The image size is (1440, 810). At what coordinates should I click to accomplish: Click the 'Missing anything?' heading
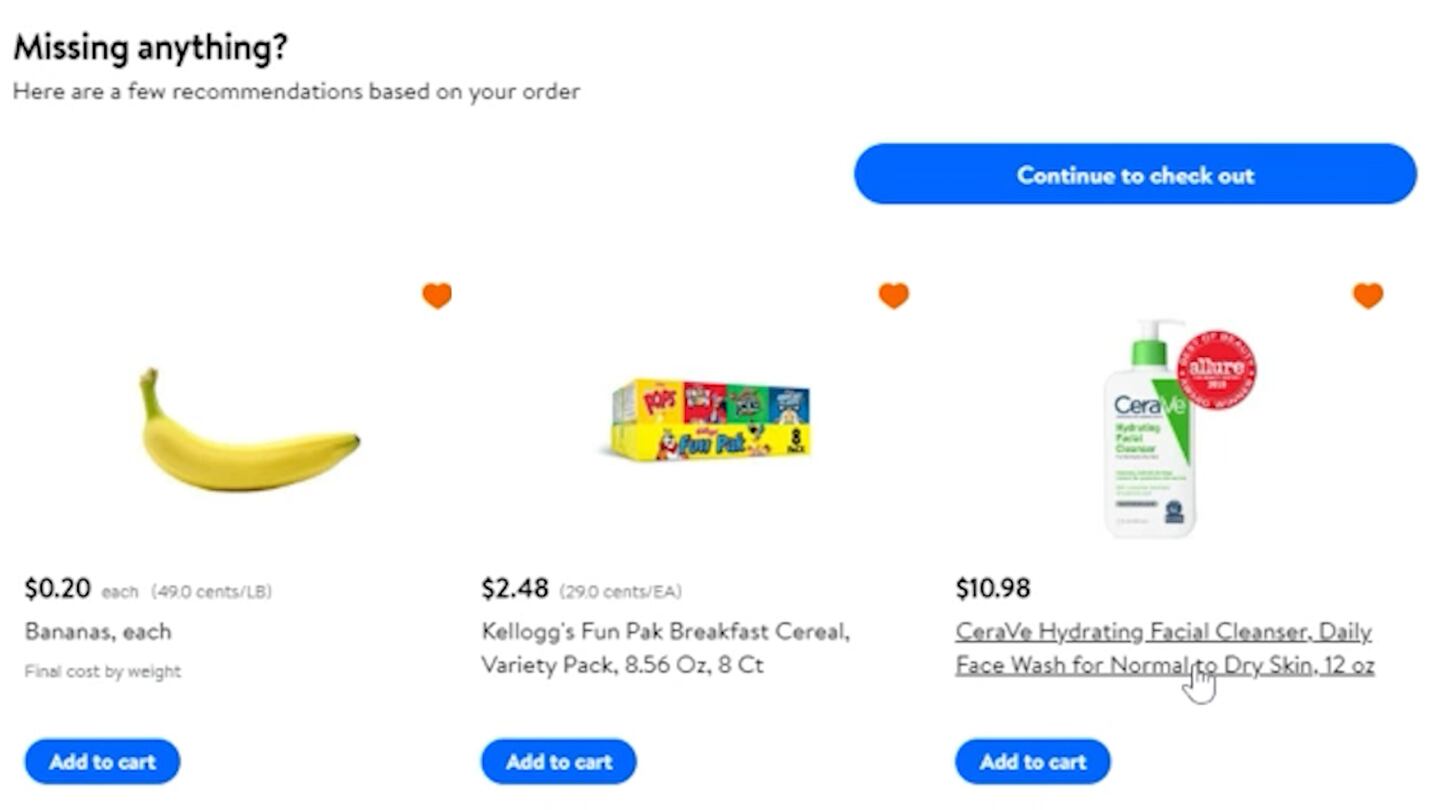[150, 47]
